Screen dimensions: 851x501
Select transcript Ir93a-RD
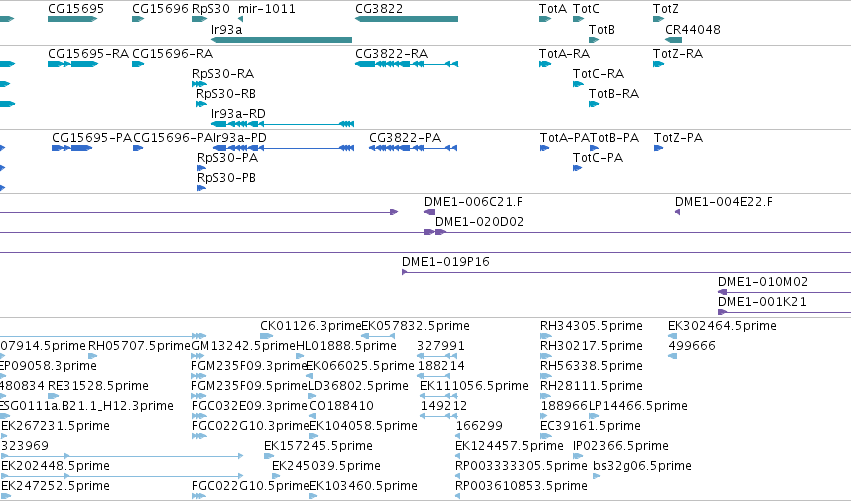(238, 113)
